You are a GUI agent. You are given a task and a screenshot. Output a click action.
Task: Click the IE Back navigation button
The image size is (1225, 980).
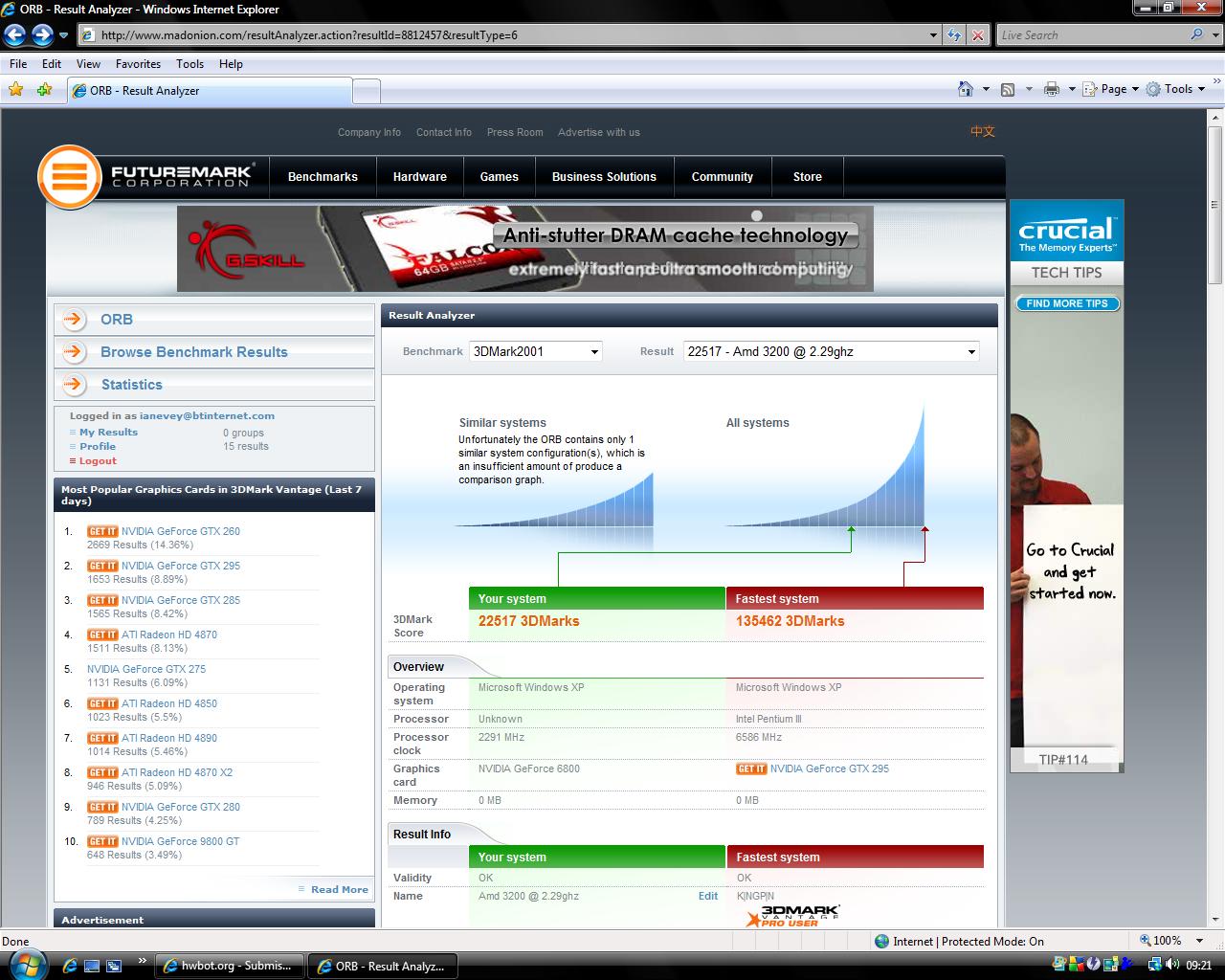[x=14, y=35]
